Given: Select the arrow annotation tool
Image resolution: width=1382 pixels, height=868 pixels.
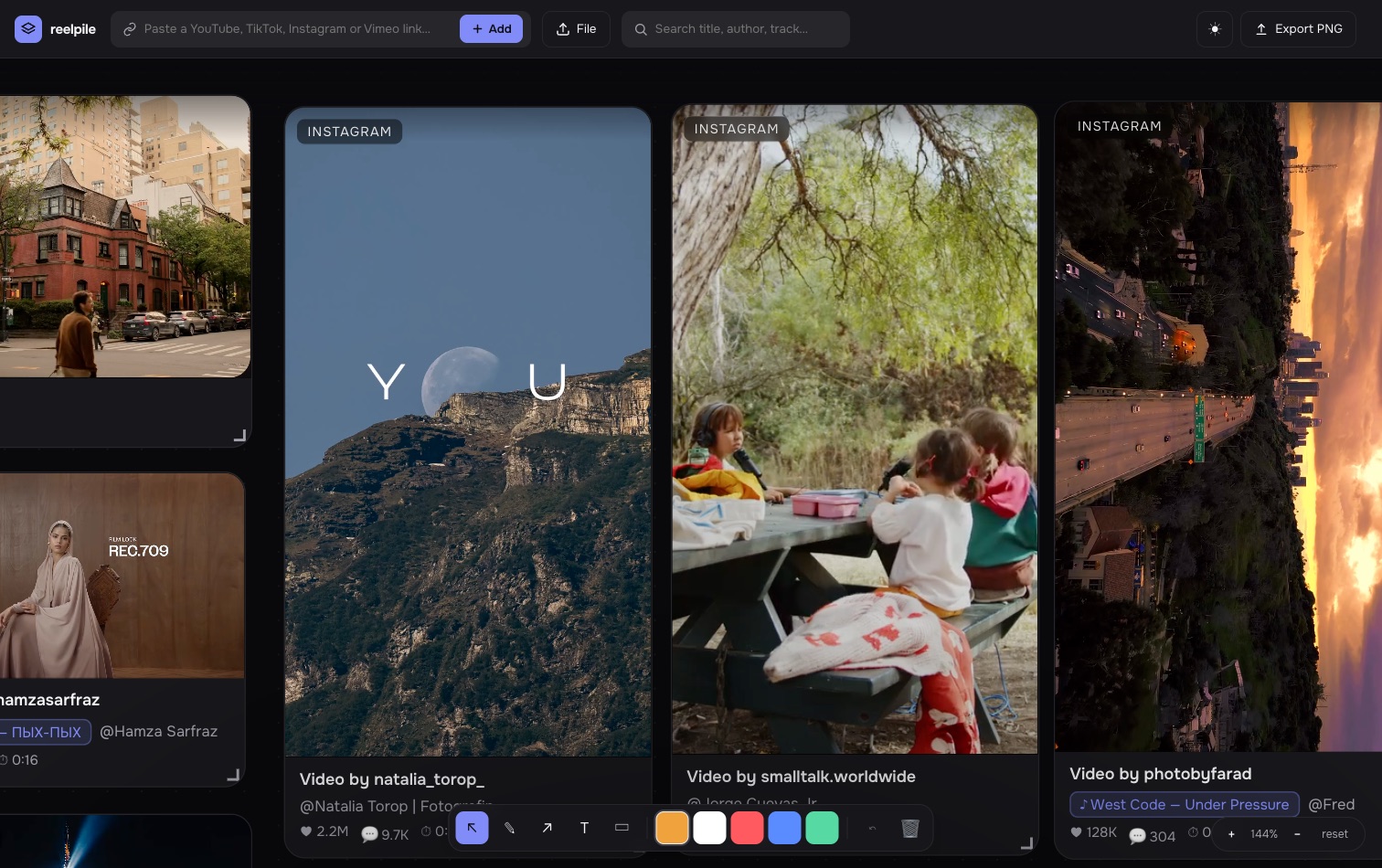Looking at the screenshot, I should 547,828.
